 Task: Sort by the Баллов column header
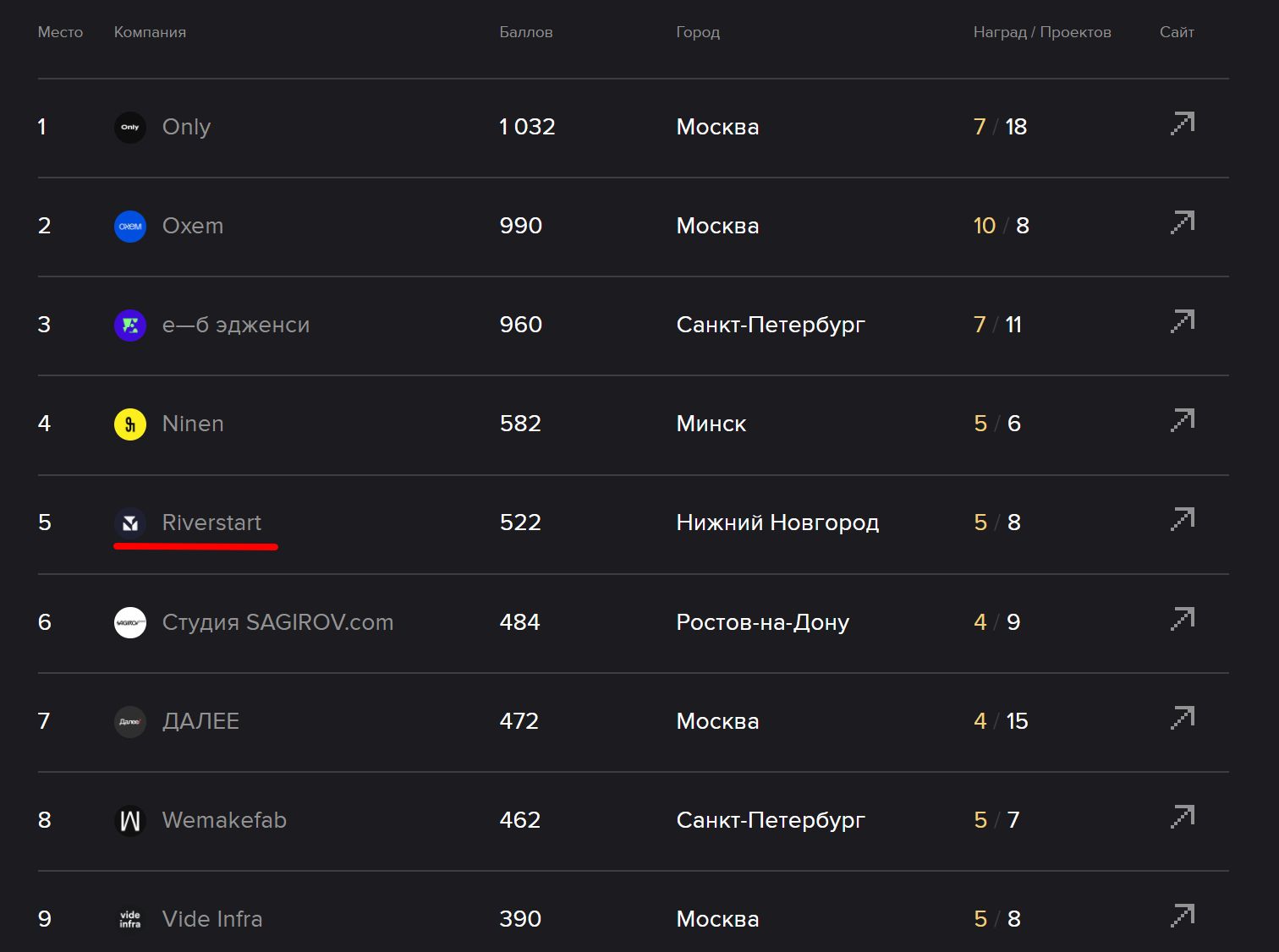click(x=525, y=32)
